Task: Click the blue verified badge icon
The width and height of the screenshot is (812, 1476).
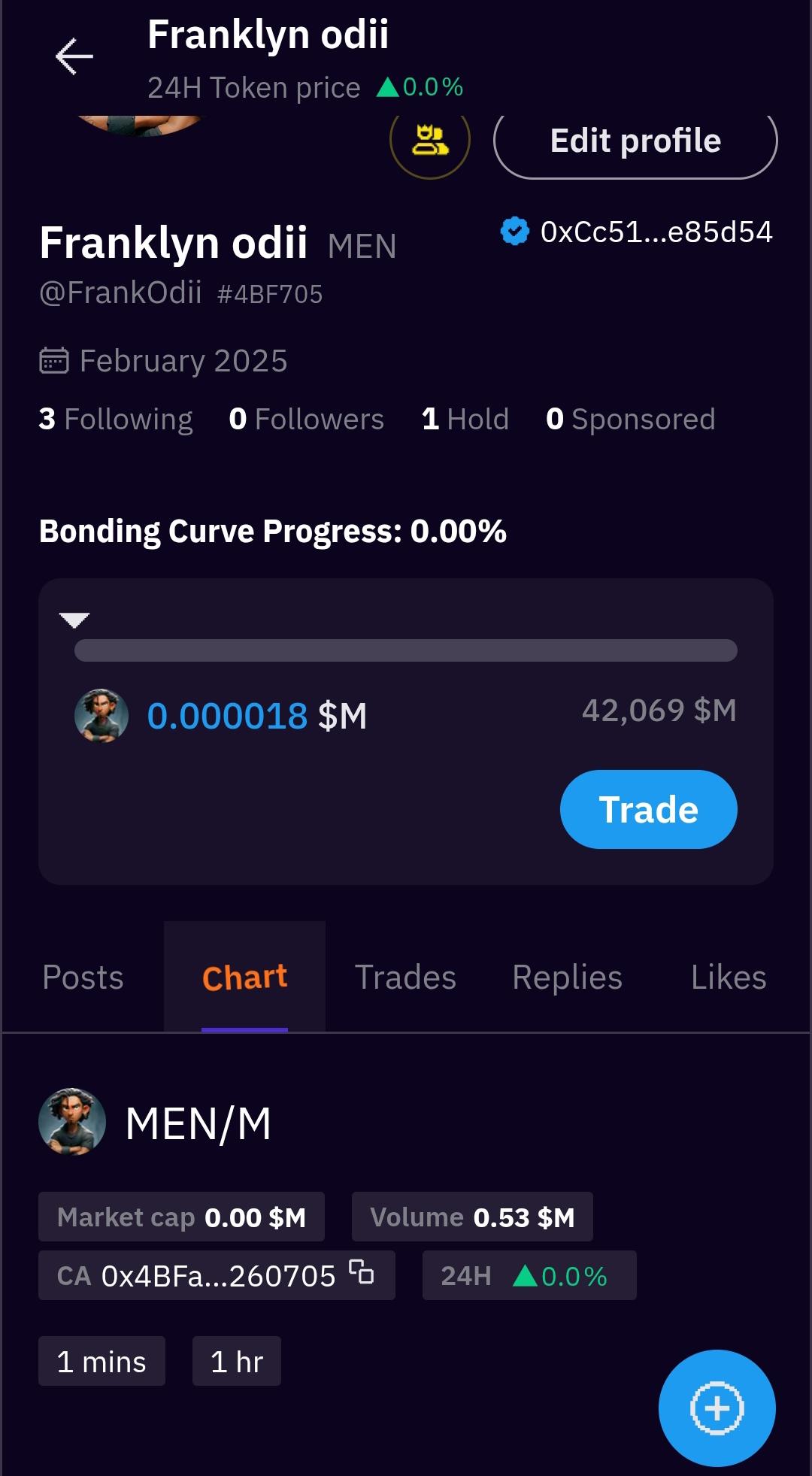Action: (x=515, y=232)
